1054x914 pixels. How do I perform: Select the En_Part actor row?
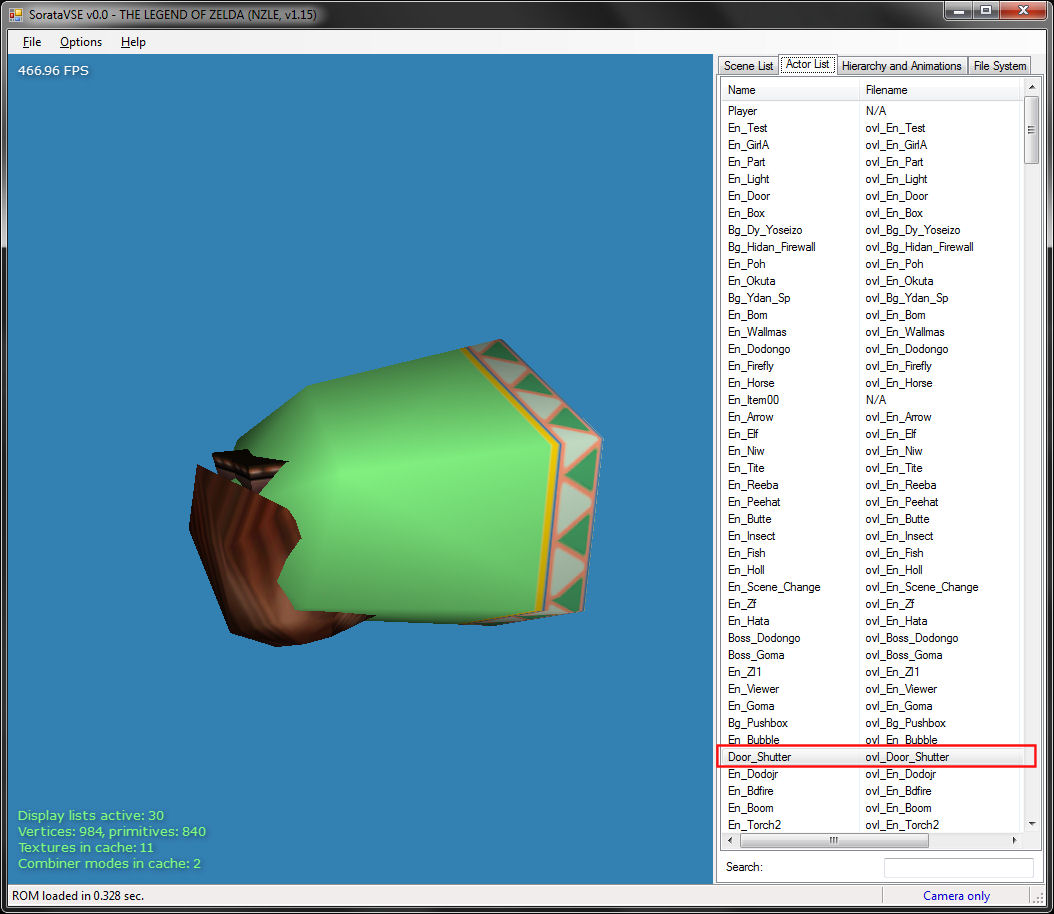pos(873,162)
